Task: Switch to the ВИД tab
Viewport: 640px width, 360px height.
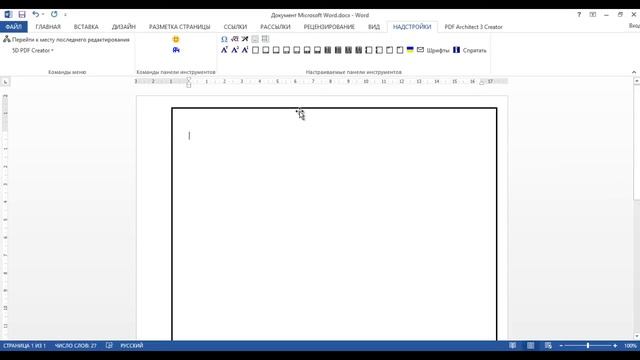Action: 374,27
